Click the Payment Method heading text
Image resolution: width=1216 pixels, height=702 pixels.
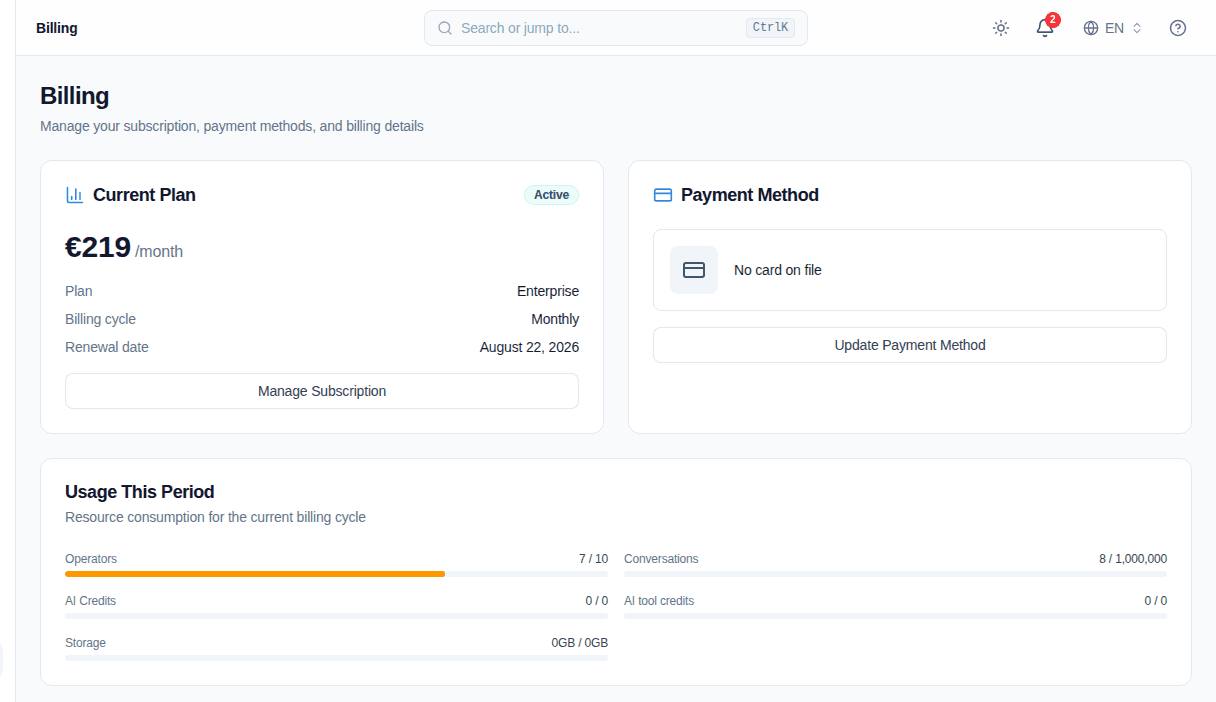pos(750,195)
